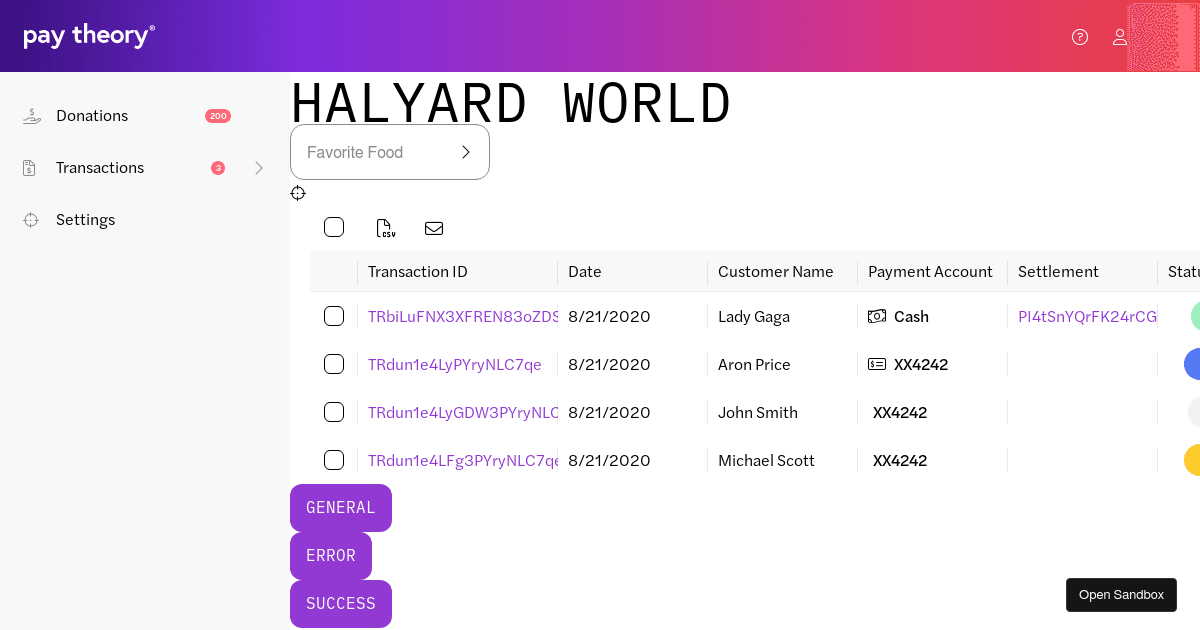Check the select-all checkbox above the table

pyautogui.click(x=334, y=227)
